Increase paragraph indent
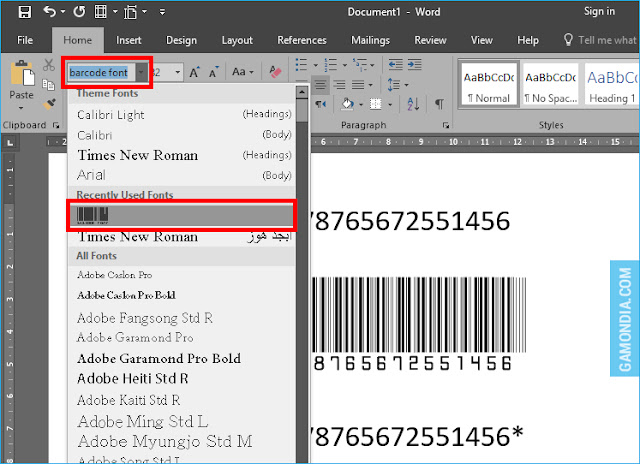 [414, 64]
